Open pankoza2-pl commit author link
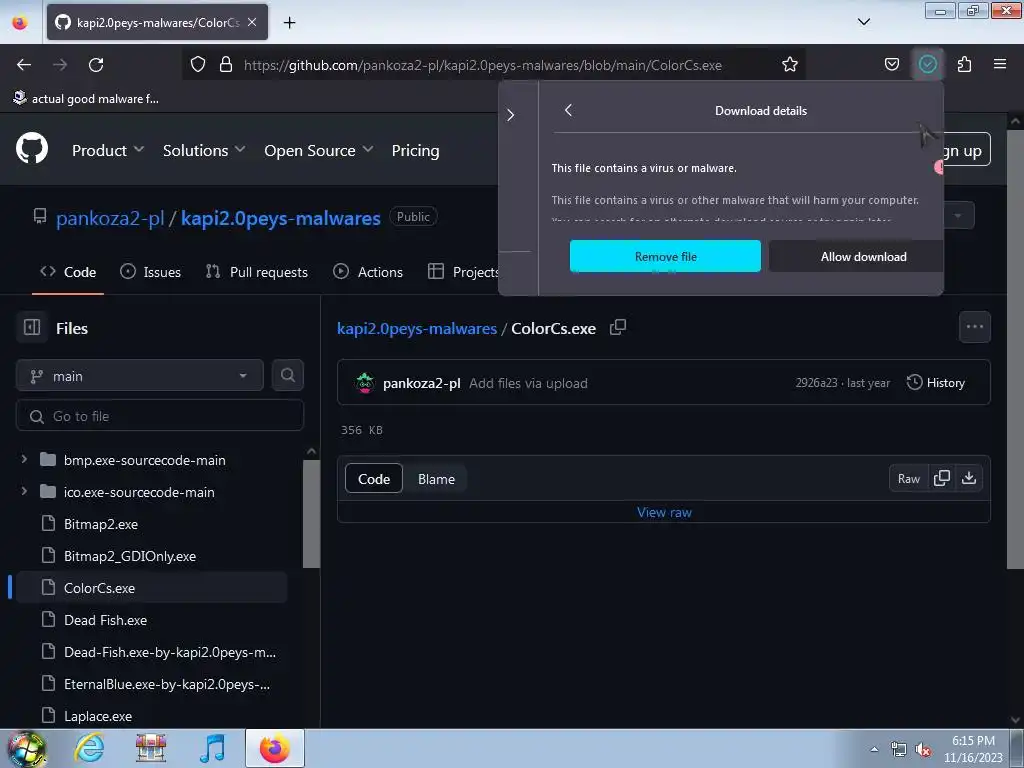This screenshot has height=768, width=1024. coord(421,383)
